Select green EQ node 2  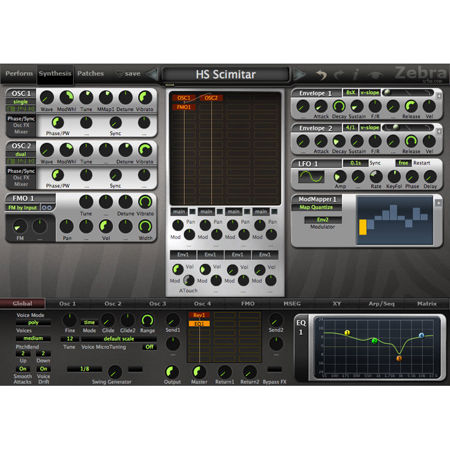pyautogui.click(x=375, y=340)
